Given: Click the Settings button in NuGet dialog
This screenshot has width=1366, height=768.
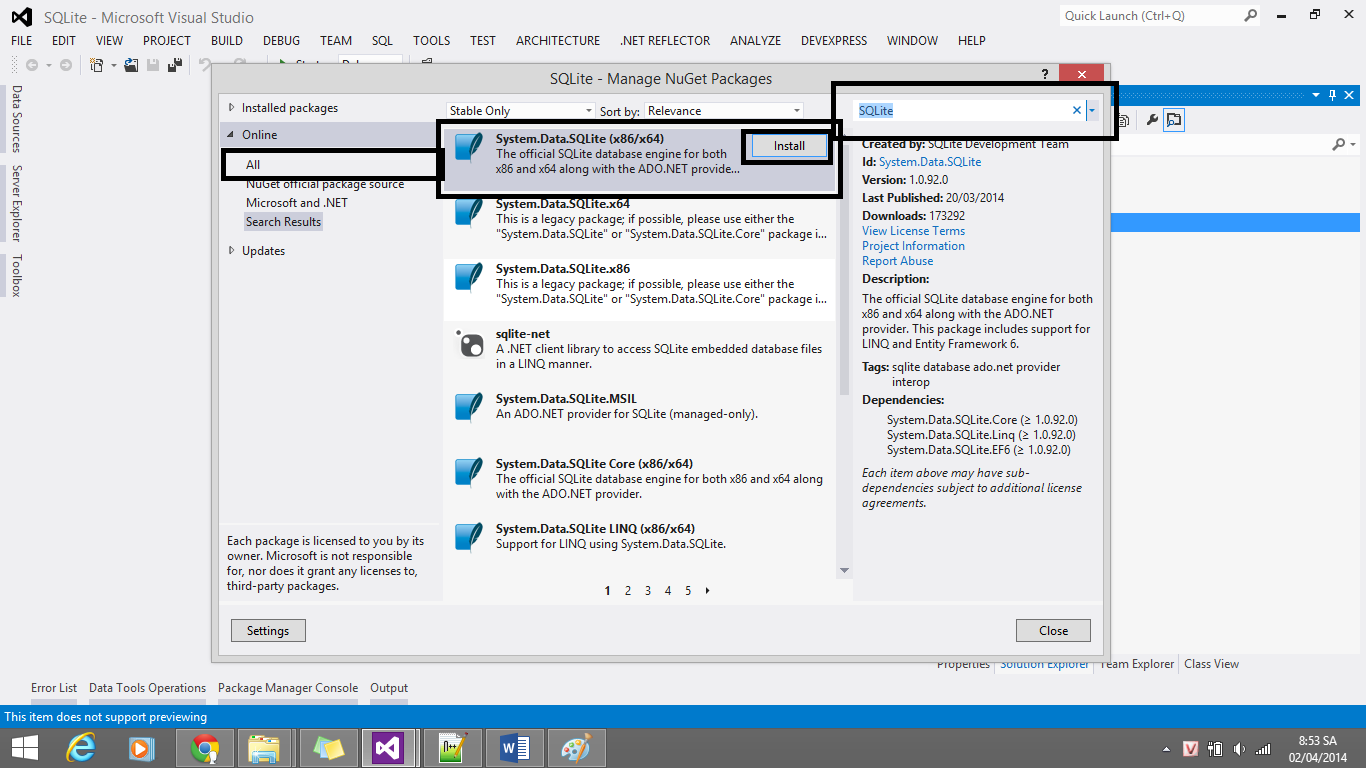Looking at the screenshot, I should (x=268, y=631).
